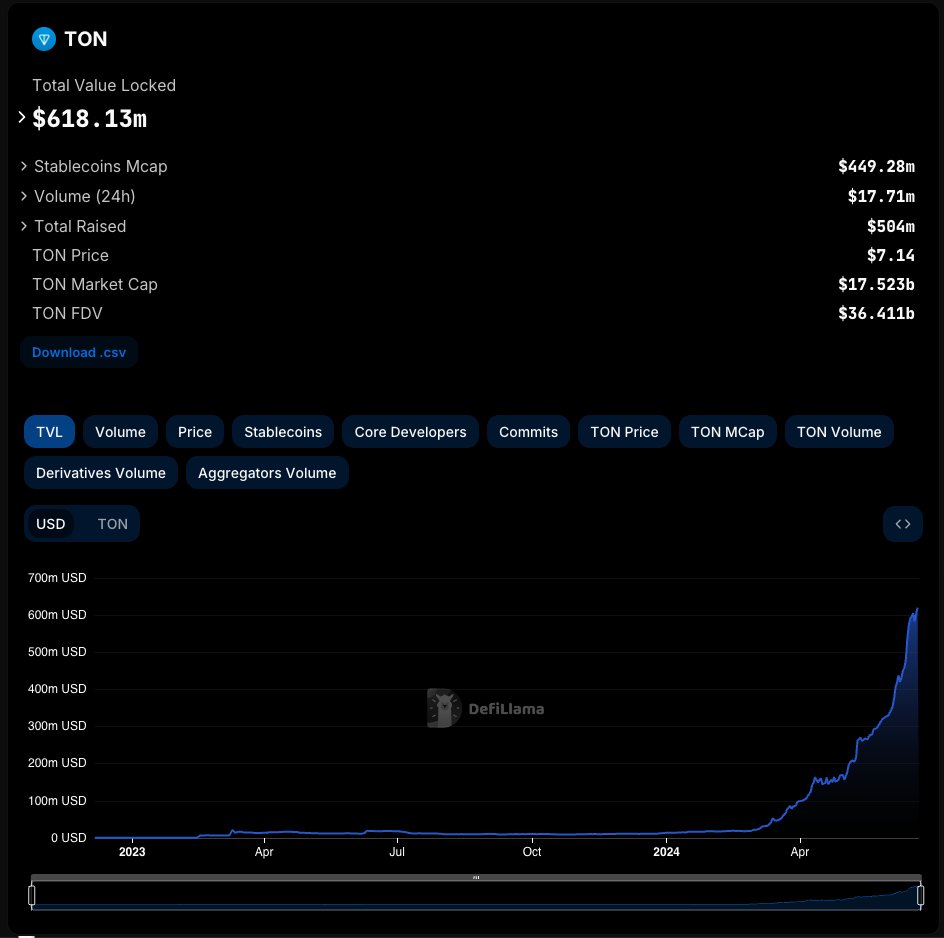Expand Total Value Locked breakdown chevron
The image size is (944, 938).
point(22,117)
